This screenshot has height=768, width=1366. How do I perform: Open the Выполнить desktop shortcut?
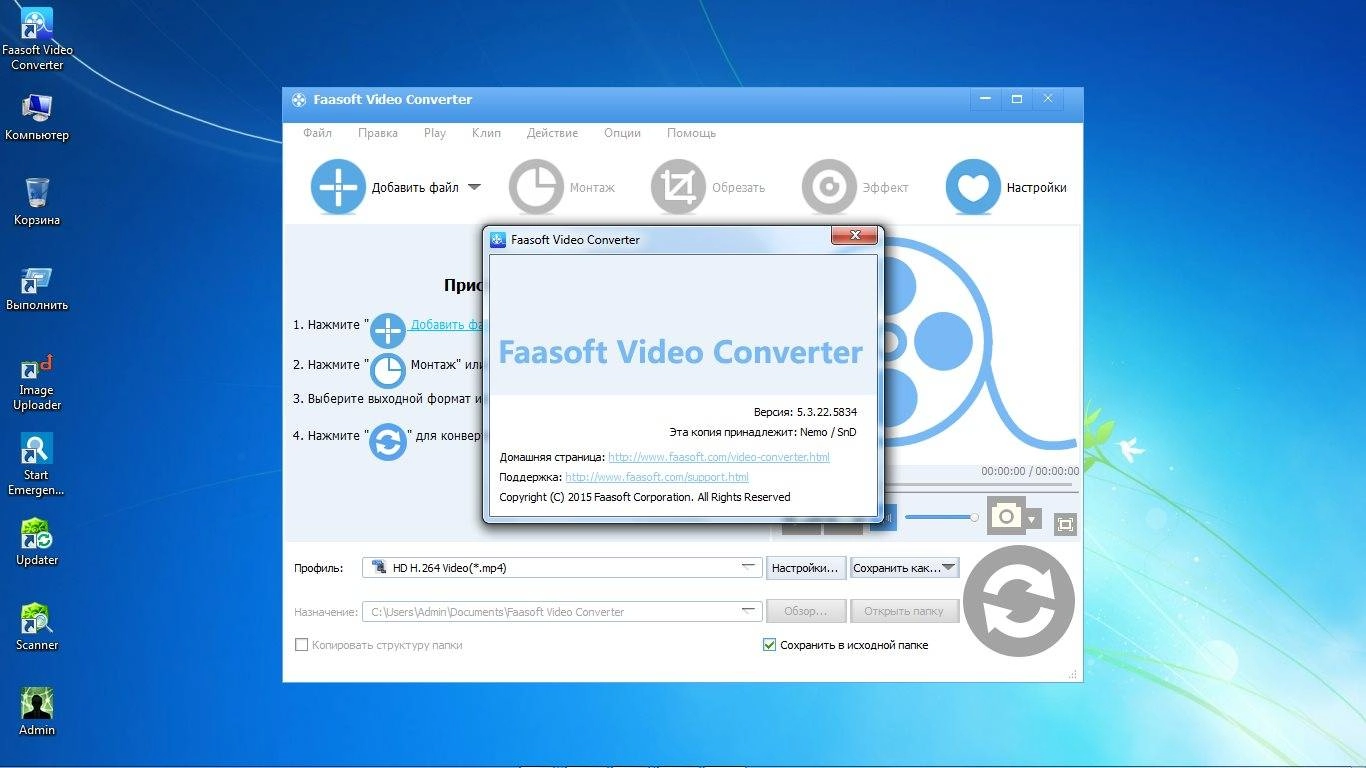[37, 288]
